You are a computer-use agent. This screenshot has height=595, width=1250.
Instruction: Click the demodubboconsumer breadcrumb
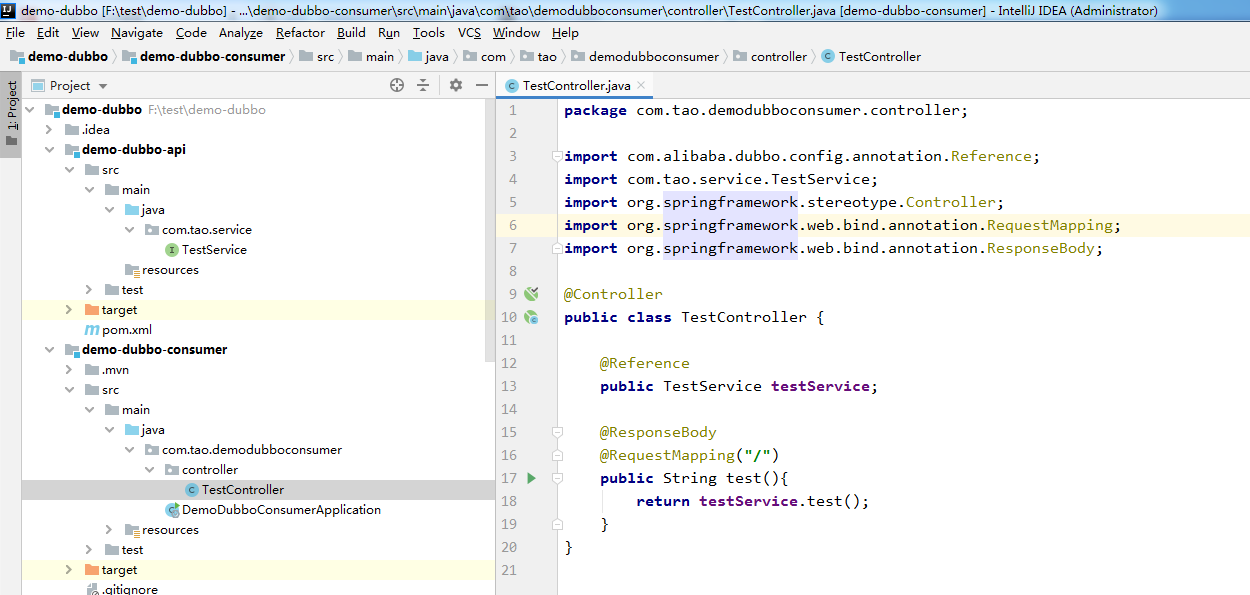pos(645,57)
